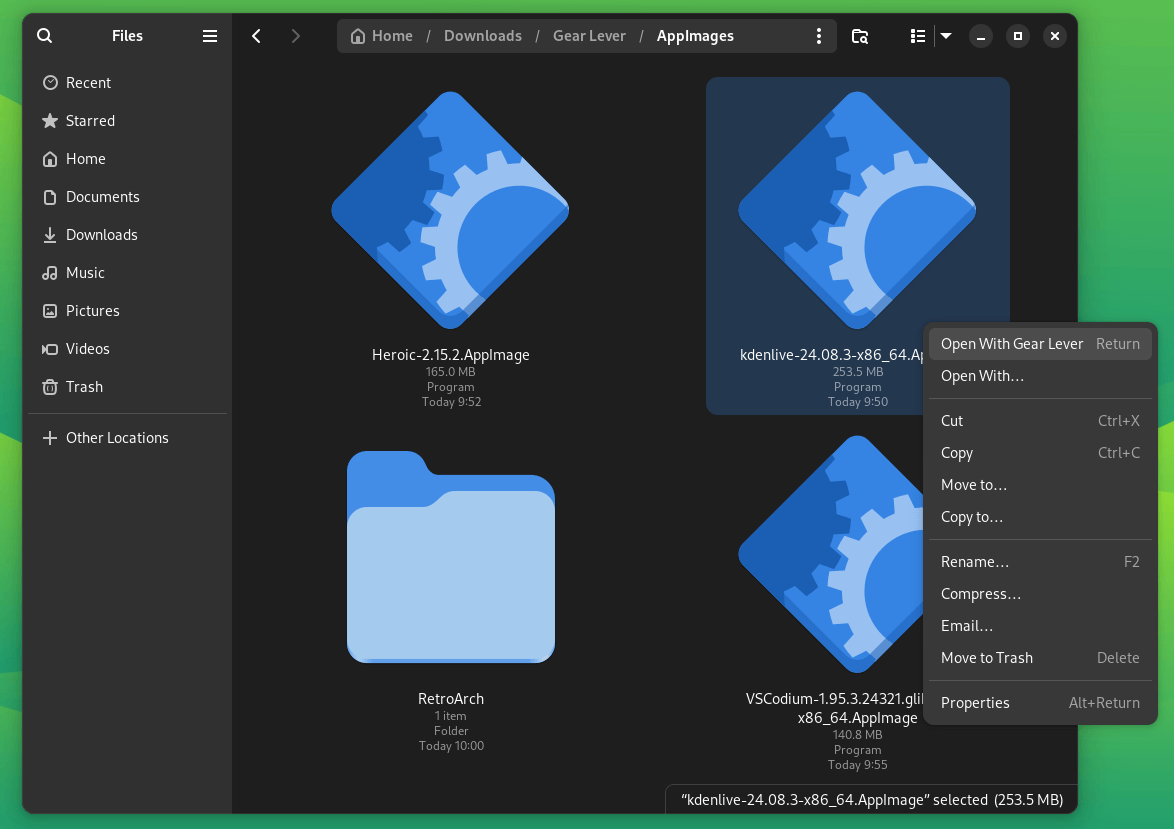This screenshot has width=1174, height=829.
Task: Switch to list view layout
Action: click(x=917, y=35)
